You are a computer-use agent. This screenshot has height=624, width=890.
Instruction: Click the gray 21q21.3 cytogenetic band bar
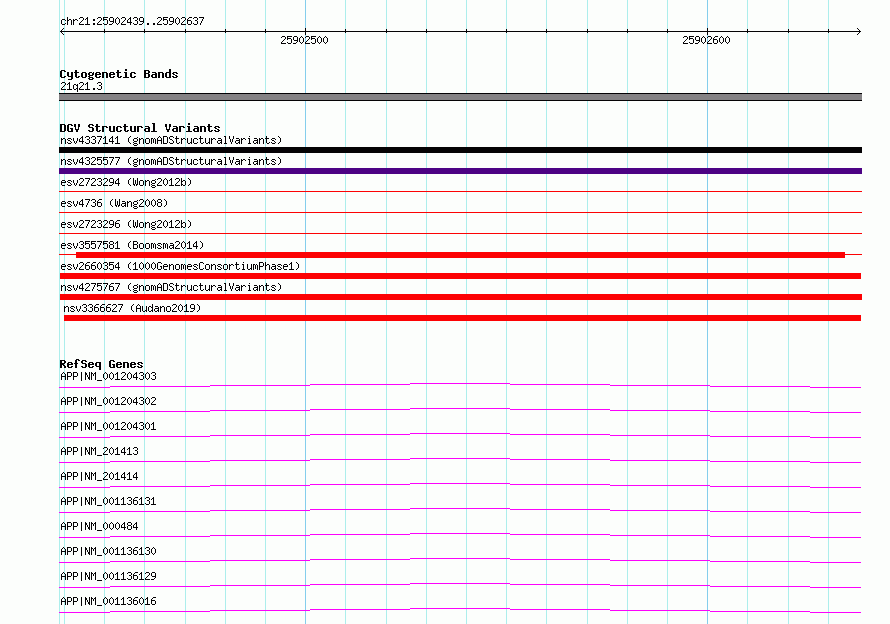point(460,97)
